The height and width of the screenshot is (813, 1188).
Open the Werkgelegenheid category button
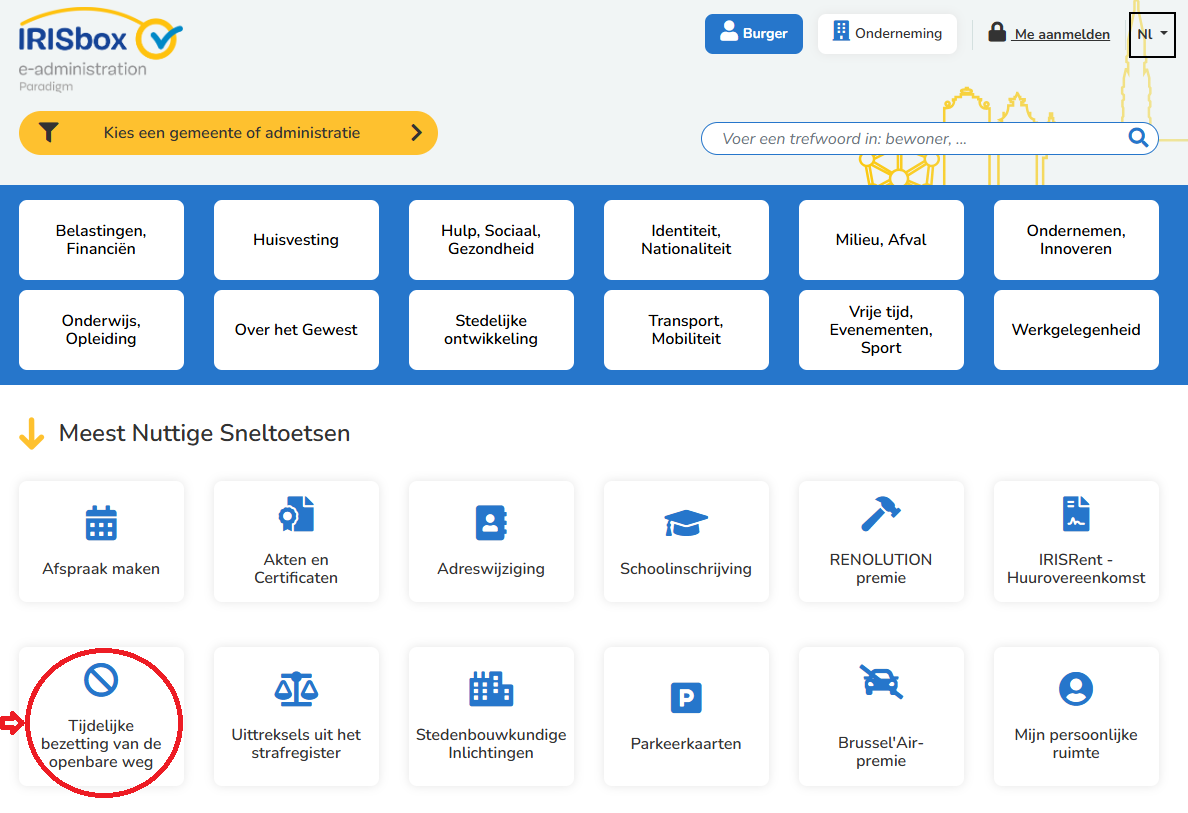click(x=1075, y=330)
